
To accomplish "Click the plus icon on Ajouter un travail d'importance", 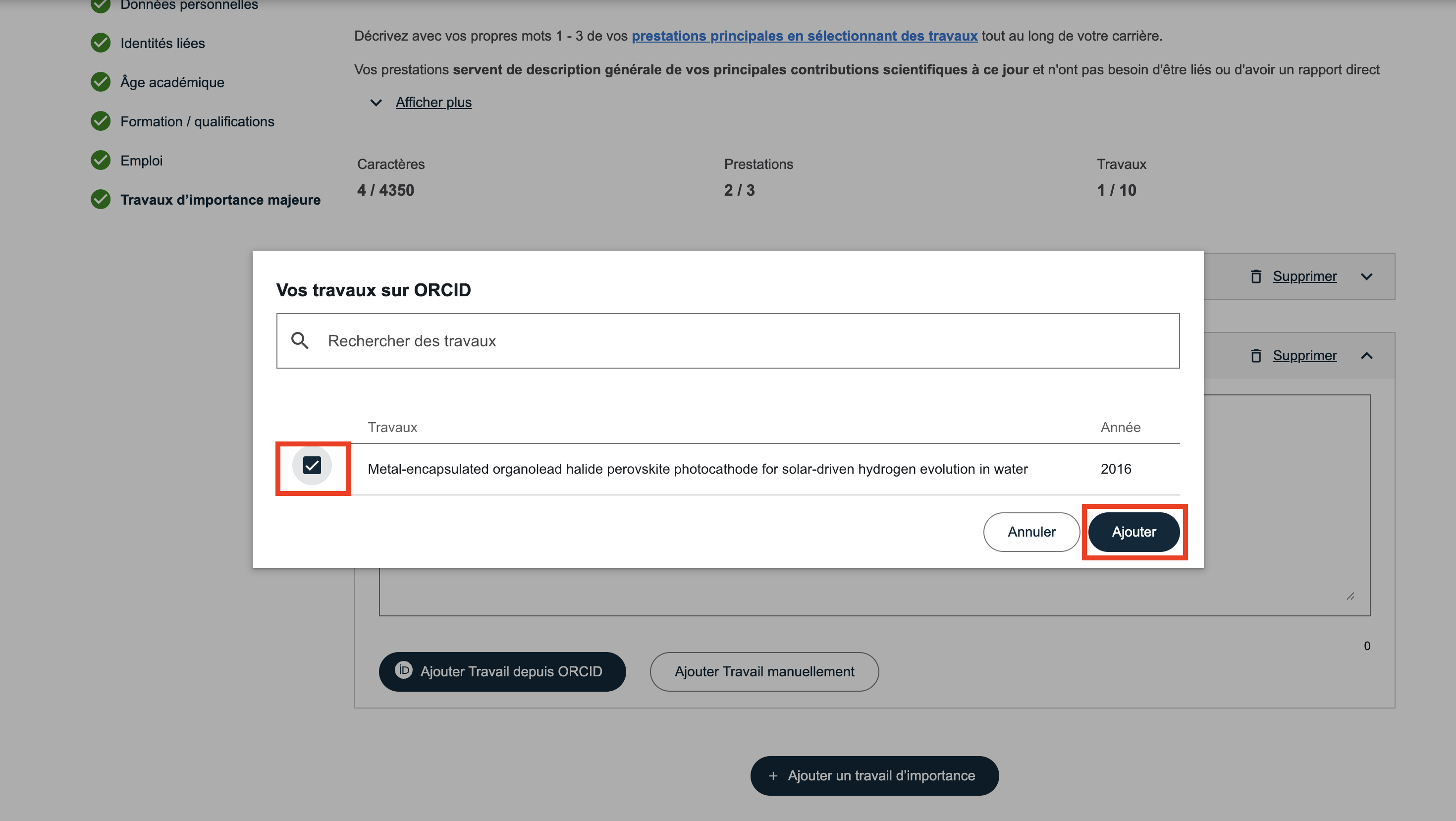I will (773, 776).
